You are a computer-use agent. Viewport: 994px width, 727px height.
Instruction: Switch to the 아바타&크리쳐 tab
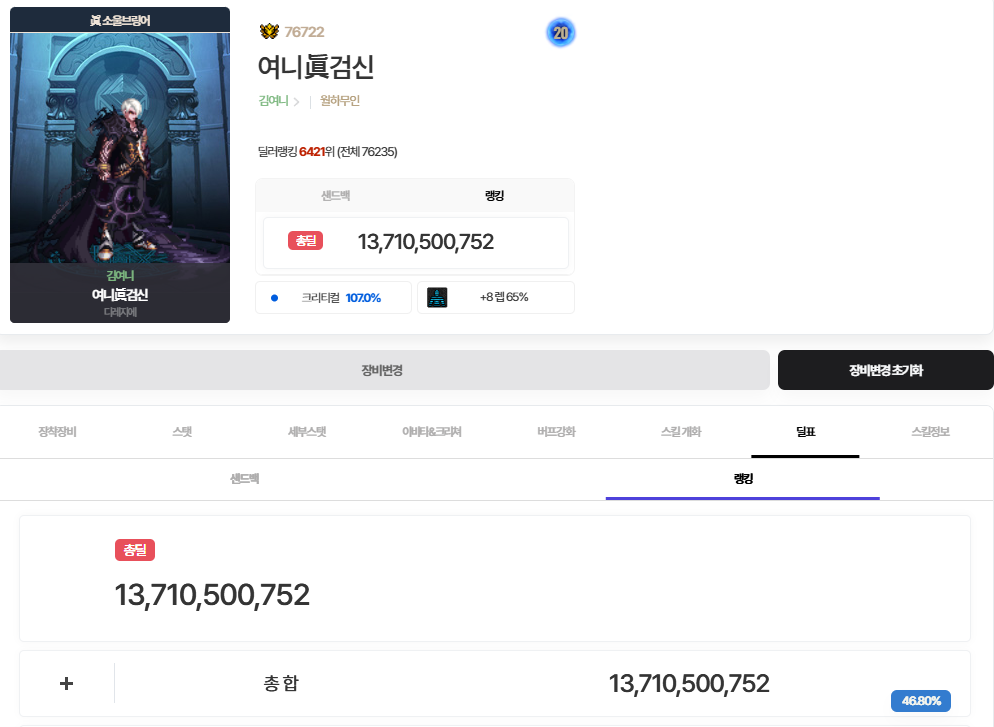tap(432, 432)
